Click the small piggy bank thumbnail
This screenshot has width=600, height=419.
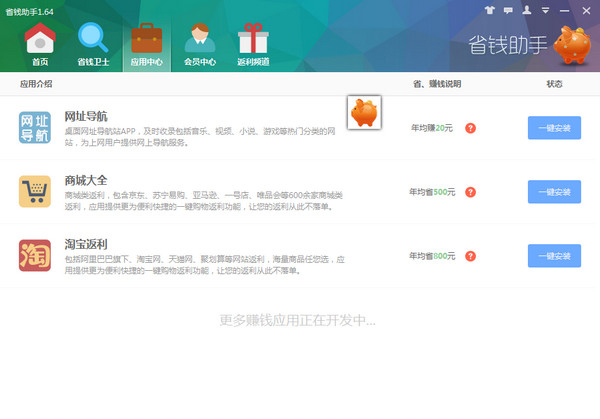(x=364, y=112)
